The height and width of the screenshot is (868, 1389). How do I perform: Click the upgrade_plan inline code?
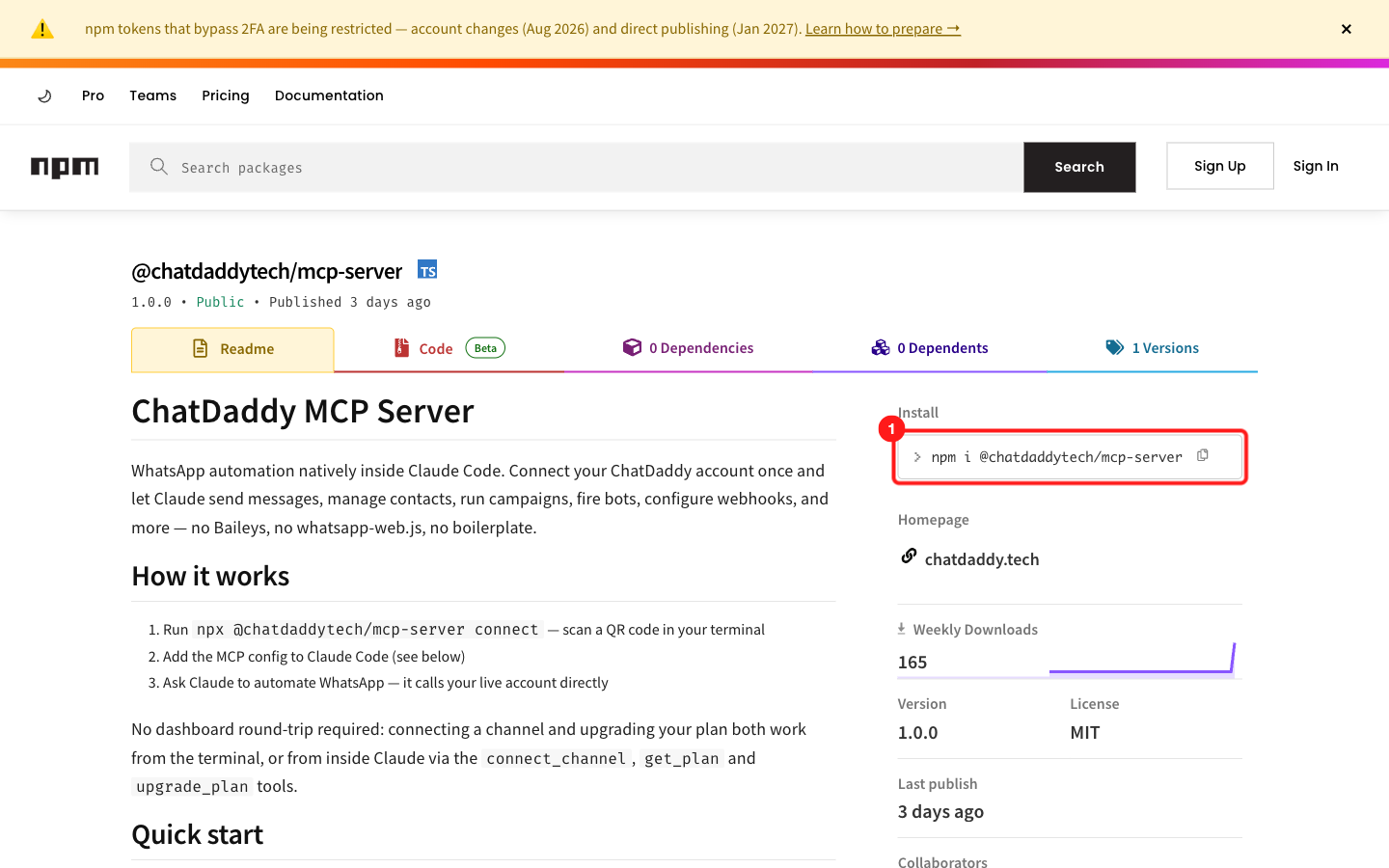point(192,787)
